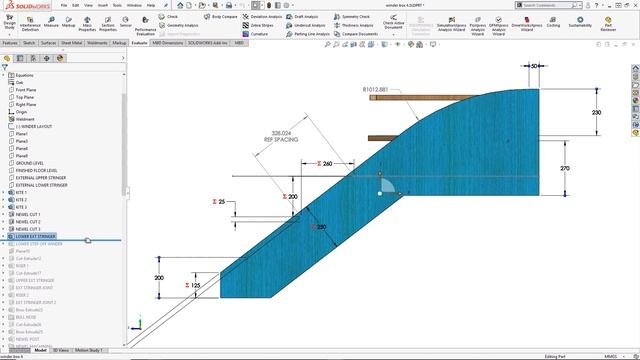Screen dimensions: 640x360
Task: Switch to the Features tab
Action: (10, 43)
